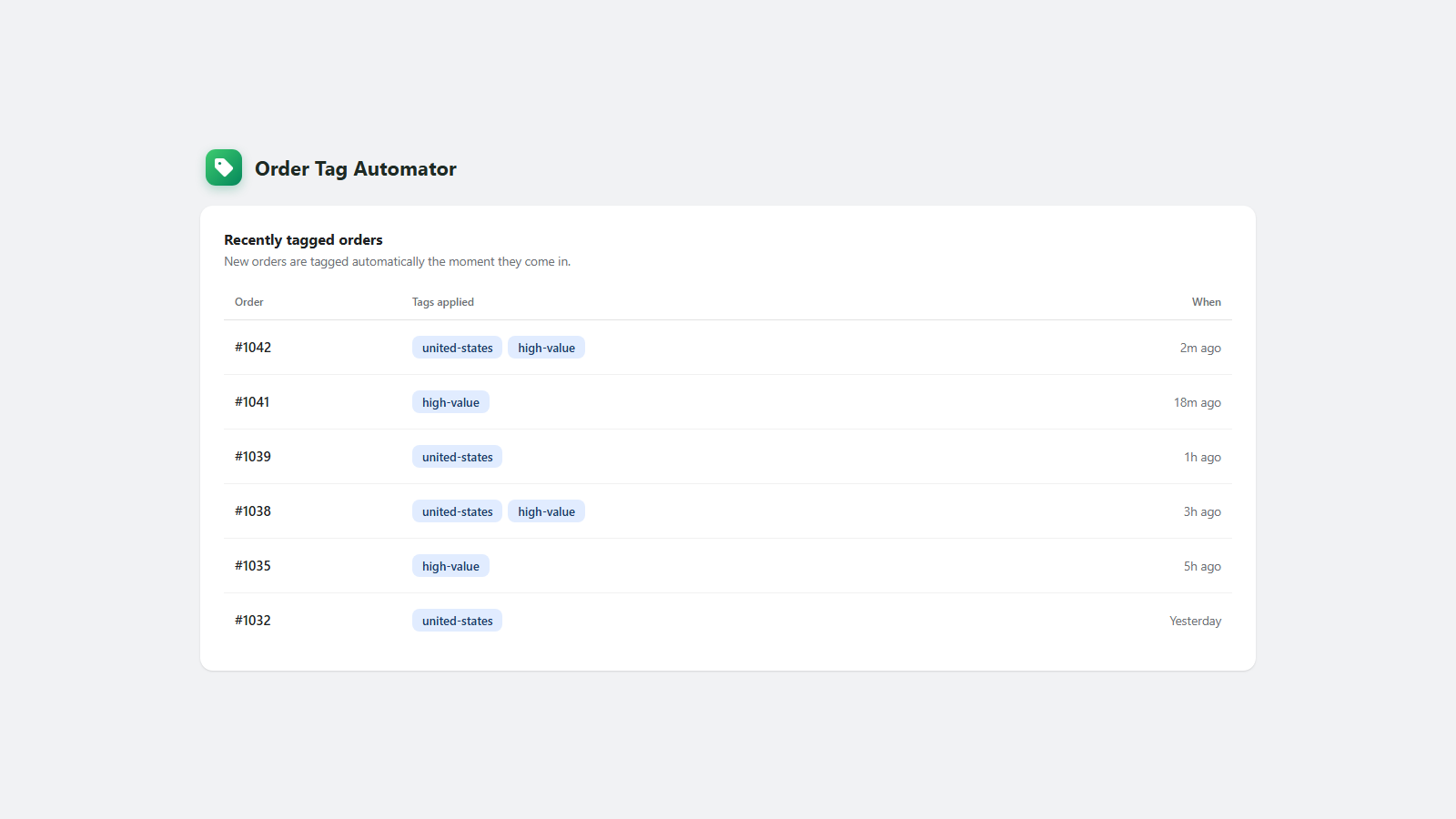Click the green tag app icon
The image size is (1456, 819).
tap(224, 167)
